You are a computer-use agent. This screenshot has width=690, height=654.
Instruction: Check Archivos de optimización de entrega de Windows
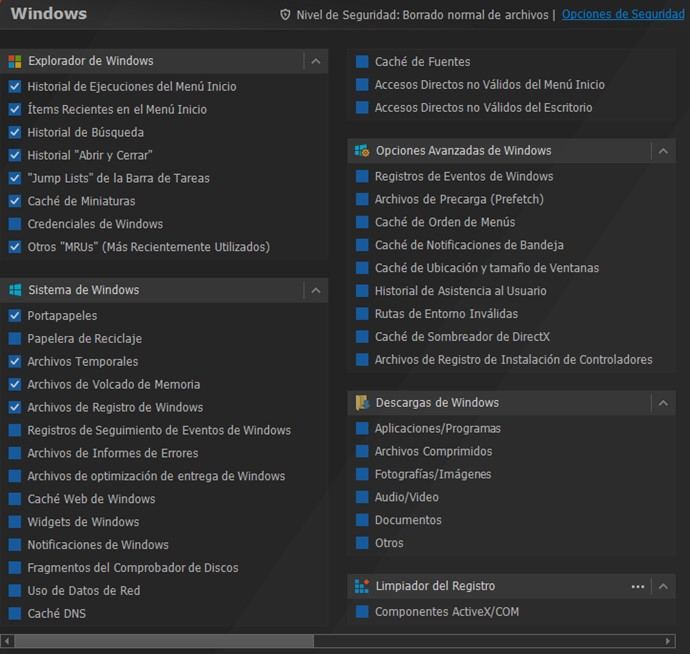pyautogui.click(x=15, y=476)
